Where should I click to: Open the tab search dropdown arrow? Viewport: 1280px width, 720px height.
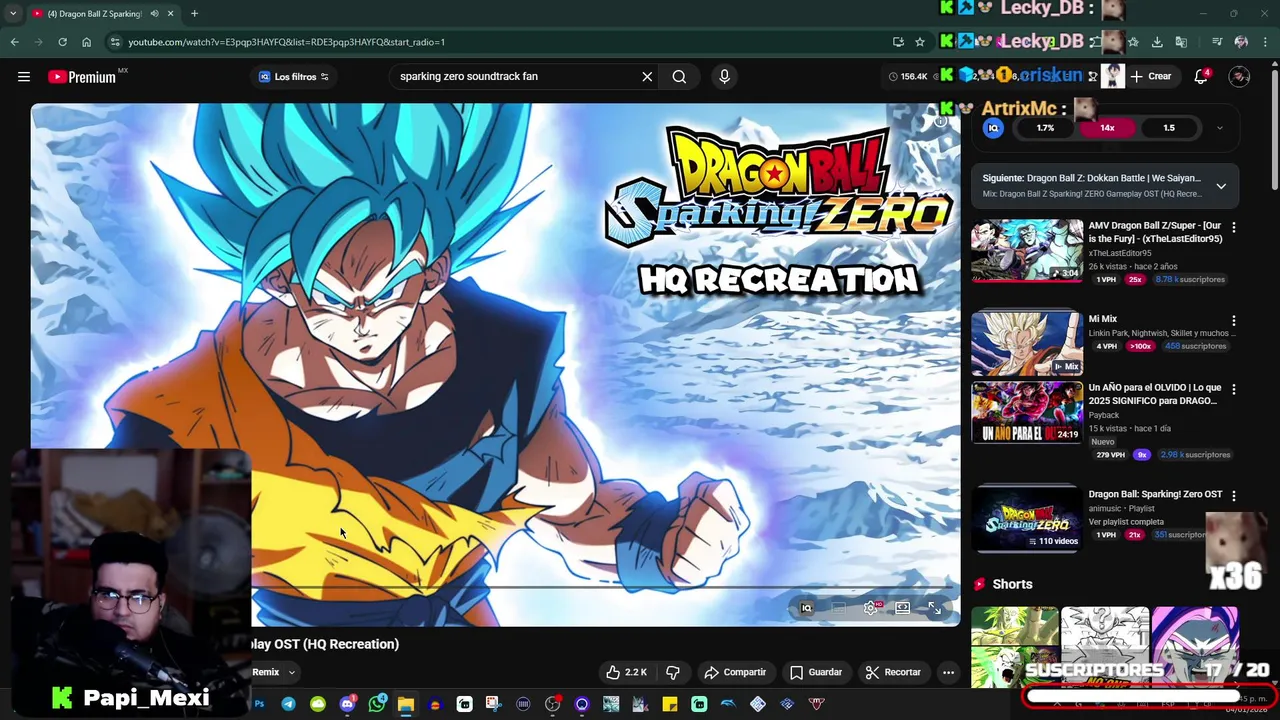(12, 13)
